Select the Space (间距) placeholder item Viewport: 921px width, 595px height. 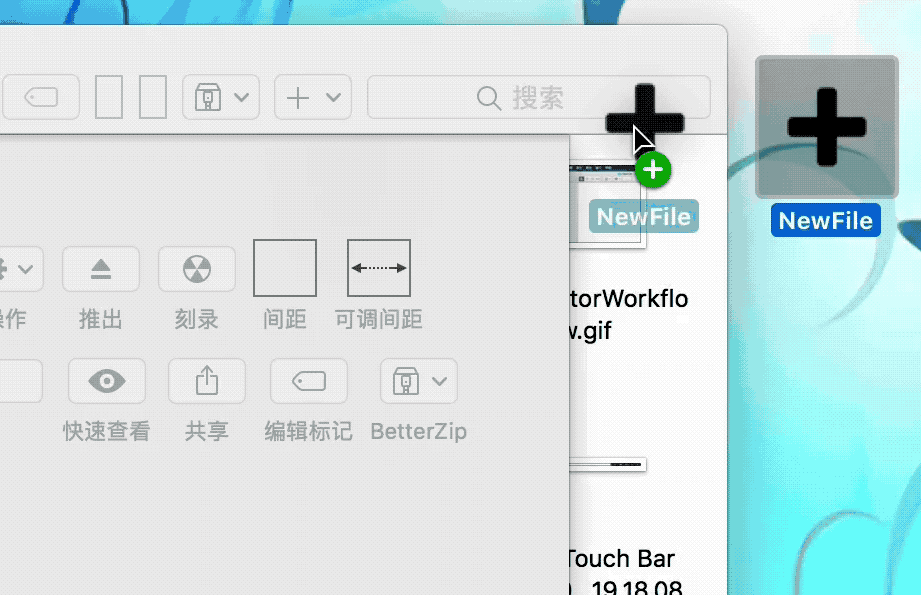tap(284, 267)
